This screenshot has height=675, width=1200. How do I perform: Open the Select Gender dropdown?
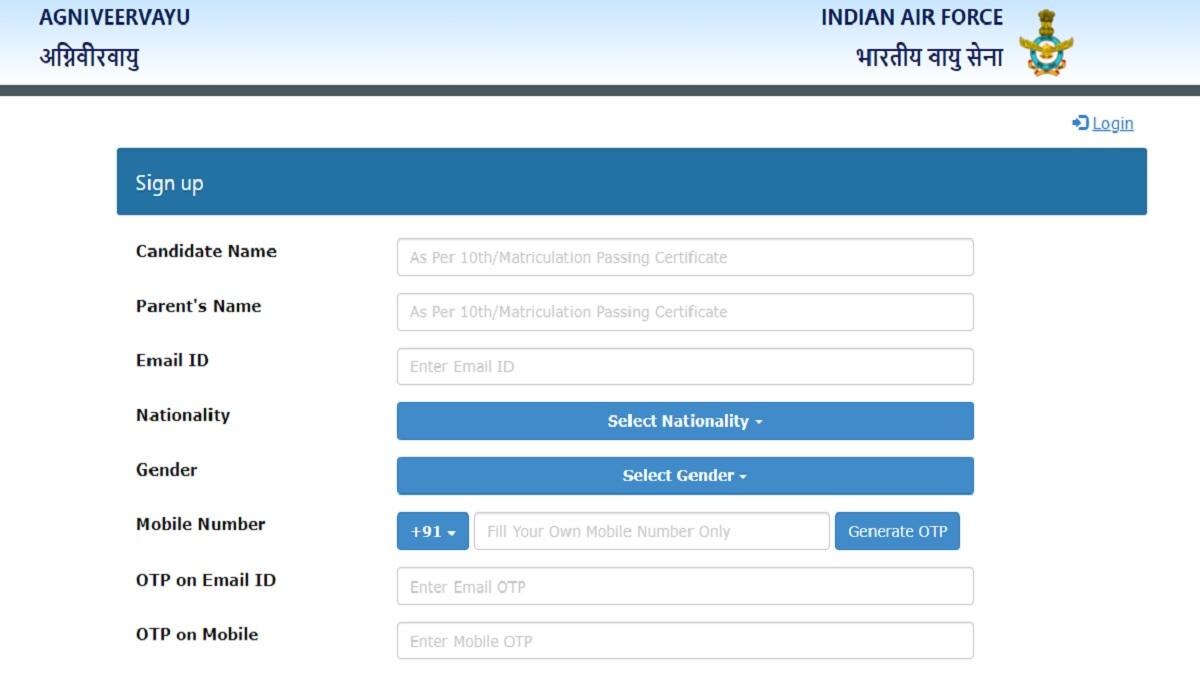[685, 476]
